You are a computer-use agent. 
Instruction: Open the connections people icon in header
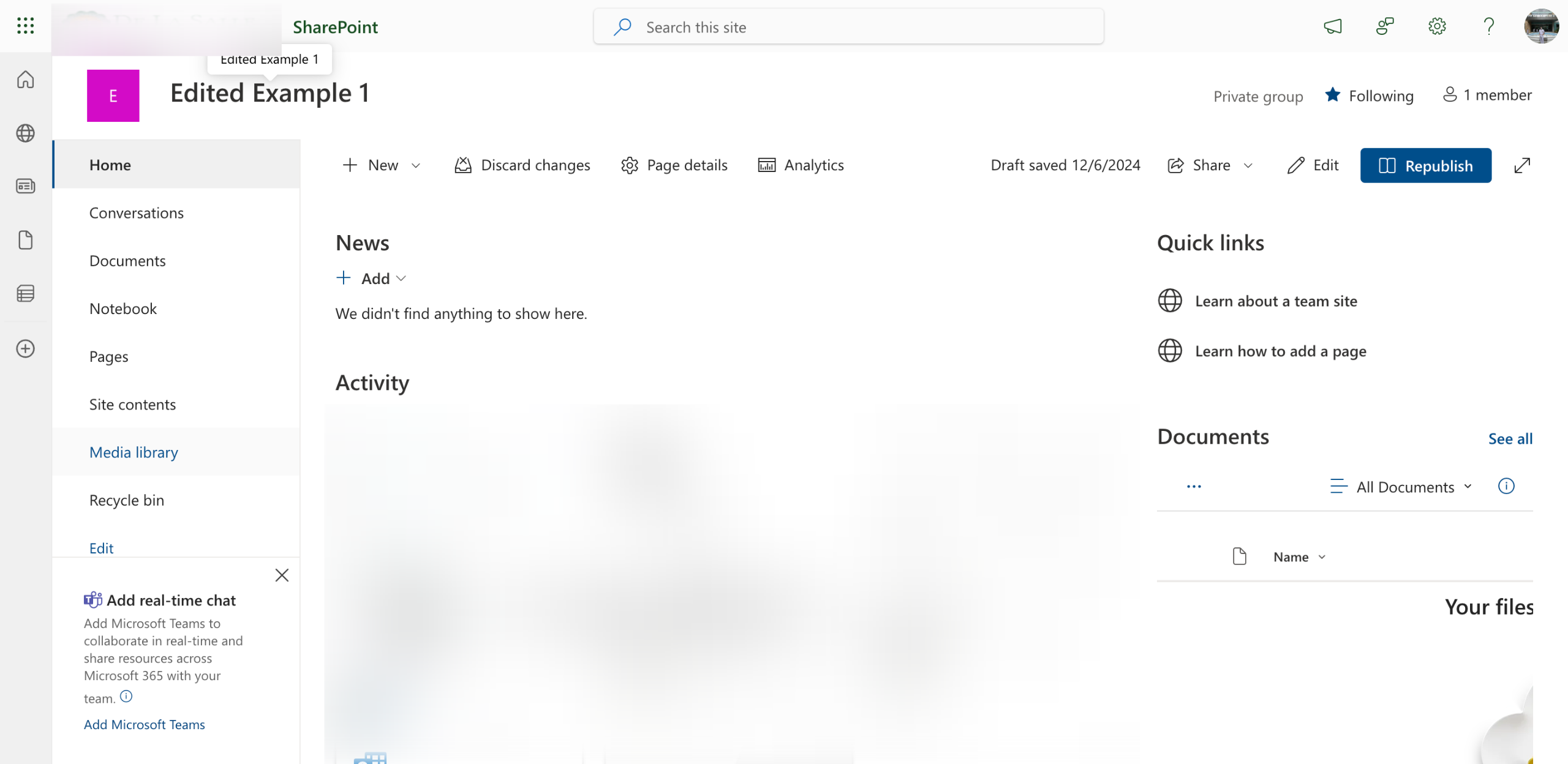1385,26
